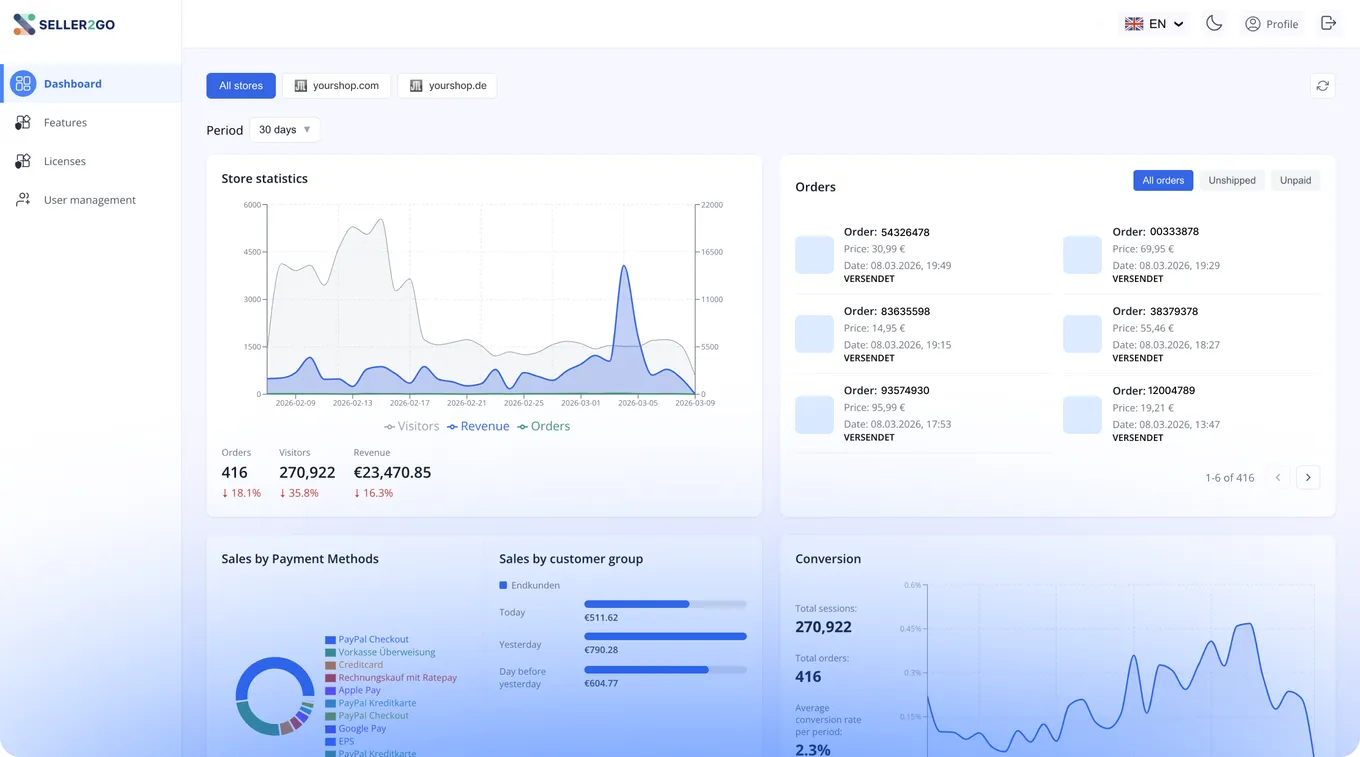Click the Store statistics chart revenue peak
The height and width of the screenshot is (757, 1360).
click(624, 267)
